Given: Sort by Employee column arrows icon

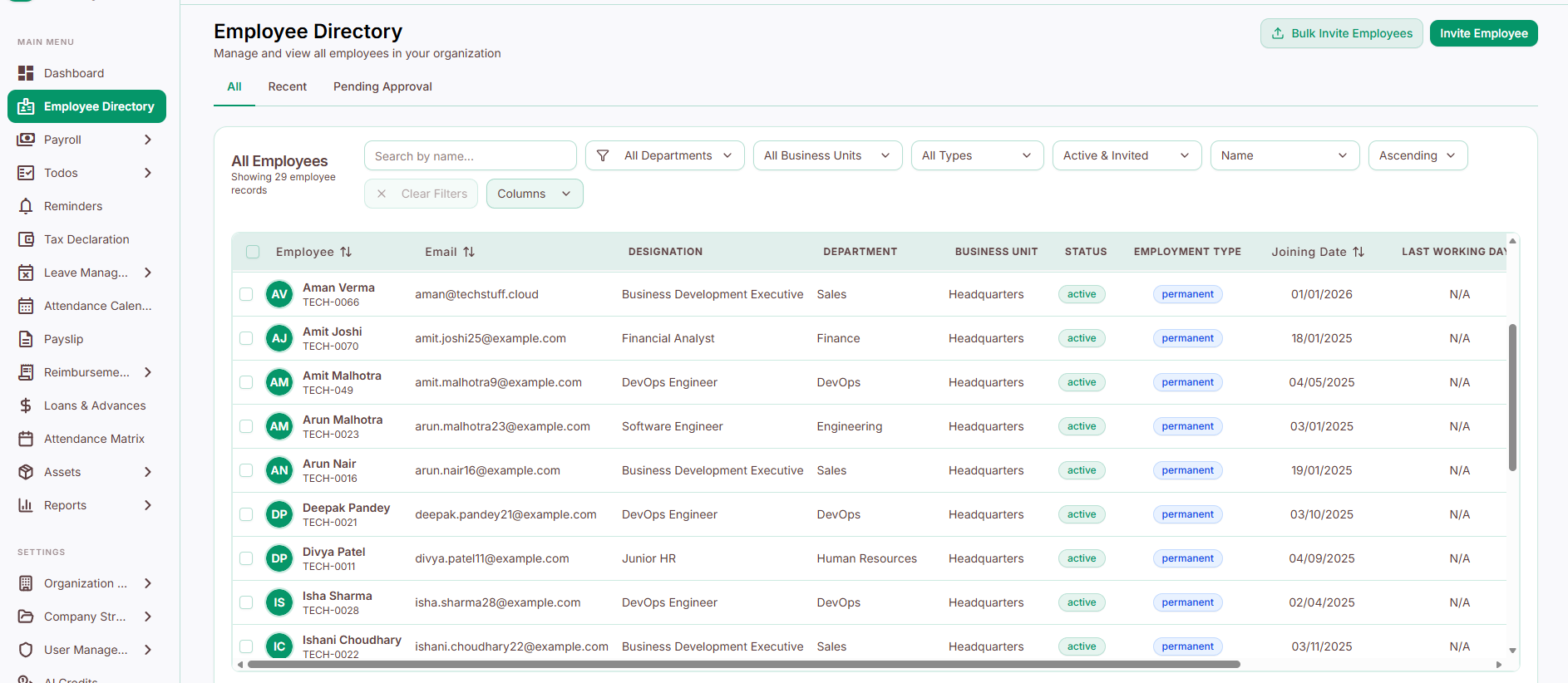Looking at the screenshot, I should [x=346, y=252].
